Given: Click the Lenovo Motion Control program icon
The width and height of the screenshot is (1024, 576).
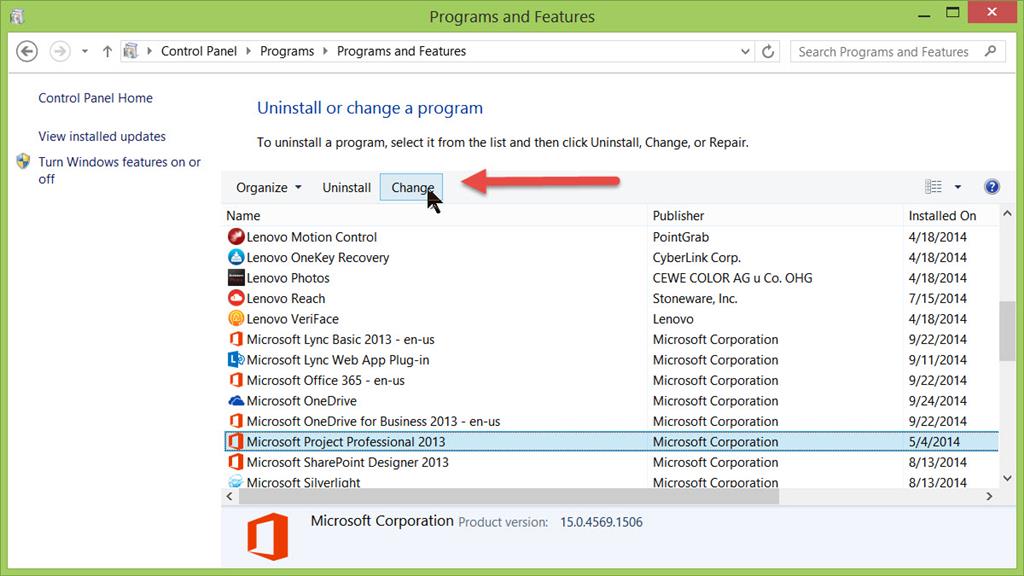Looking at the screenshot, I should click(x=236, y=236).
